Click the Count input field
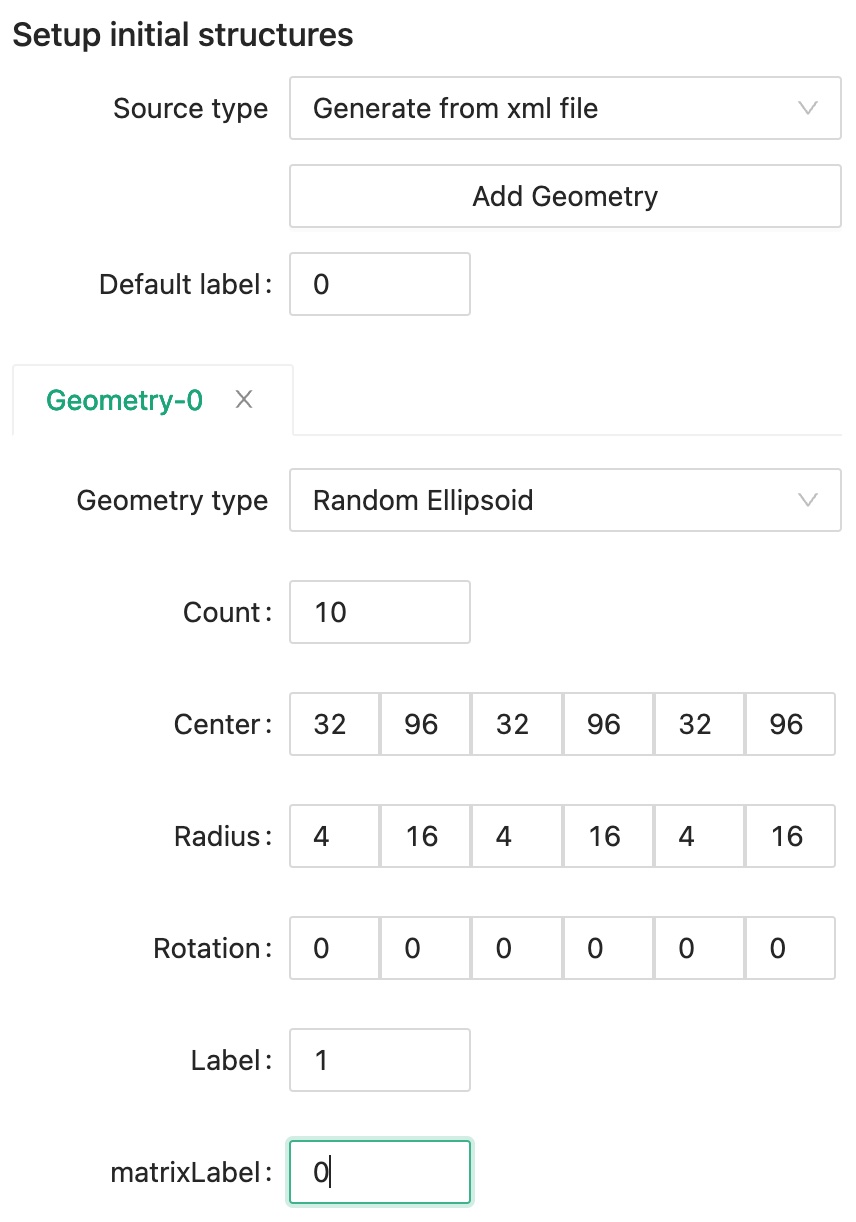The width and height of the screenshot is (856, 1222). coord(379,612)
